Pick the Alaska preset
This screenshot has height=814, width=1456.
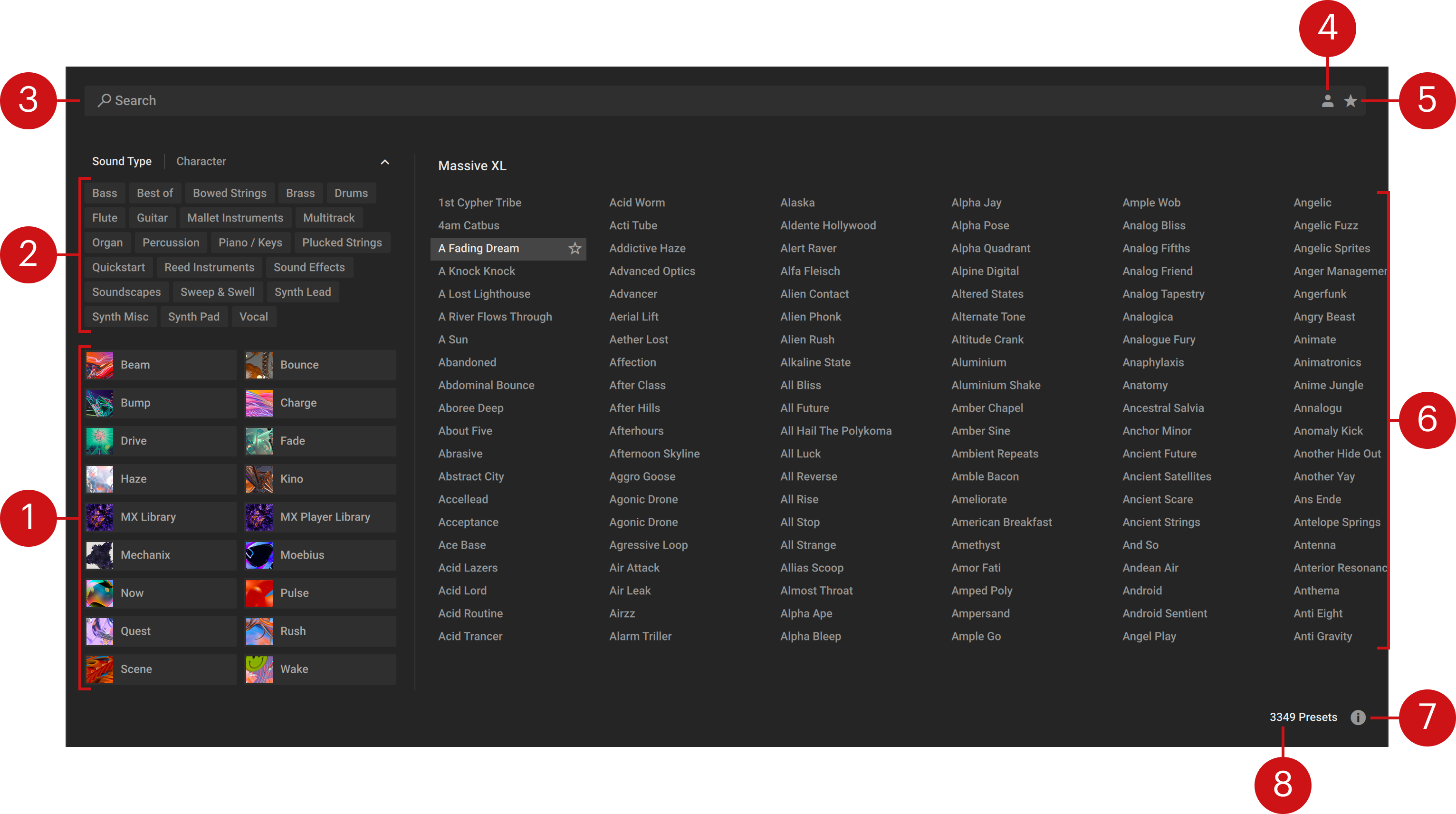(x=797, y=203)
